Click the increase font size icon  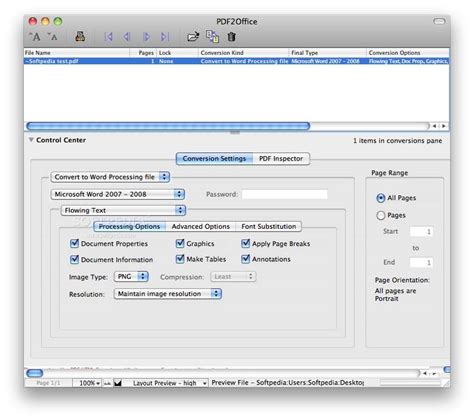pos(35,36)
